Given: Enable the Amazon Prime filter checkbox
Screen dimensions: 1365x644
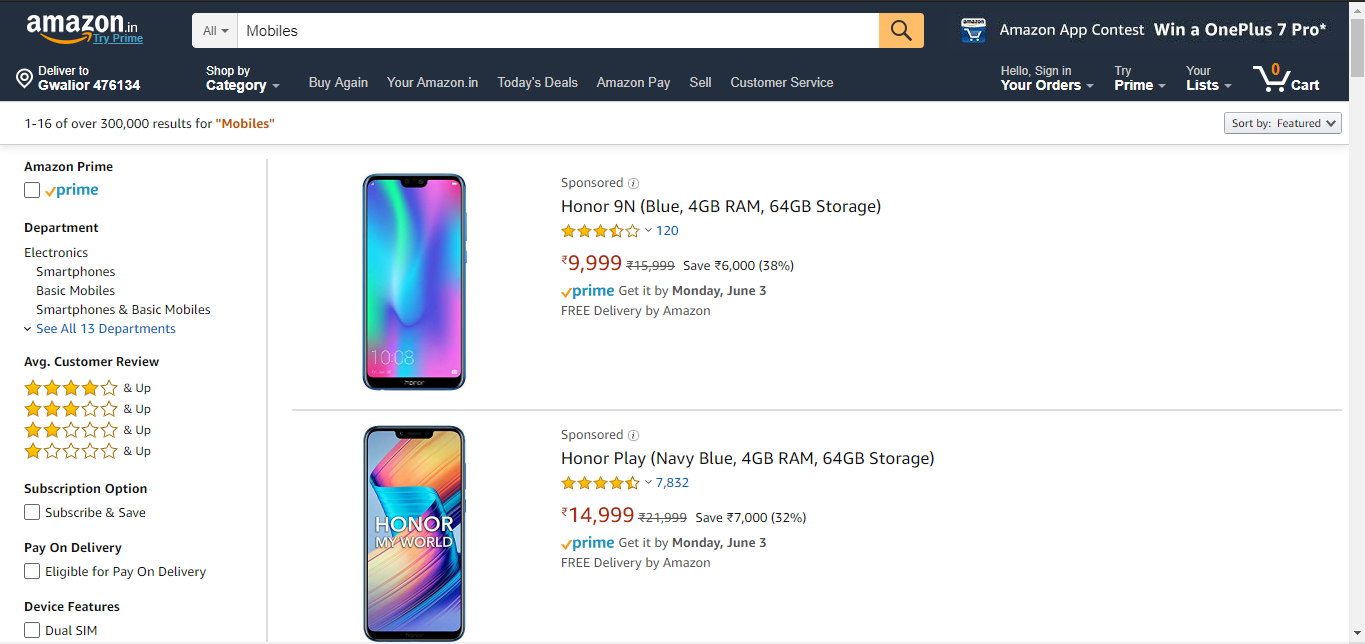Looking at the screenshot, I should pos(33,190).
